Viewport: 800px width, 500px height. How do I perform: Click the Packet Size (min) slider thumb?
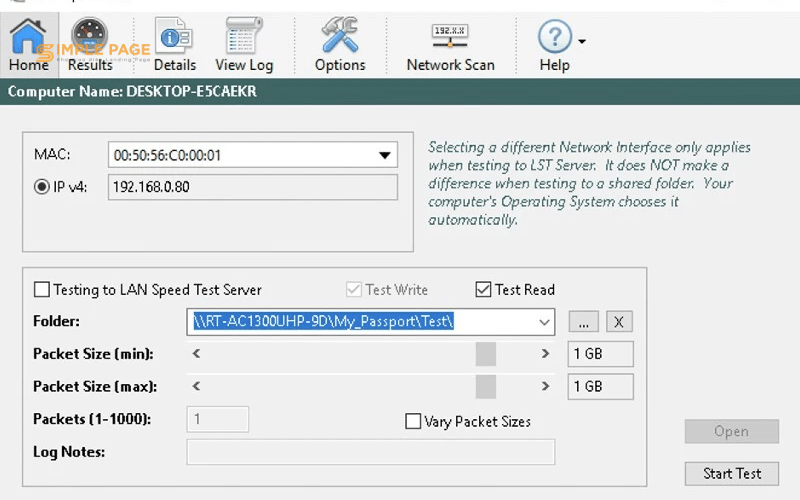point(486,354)
